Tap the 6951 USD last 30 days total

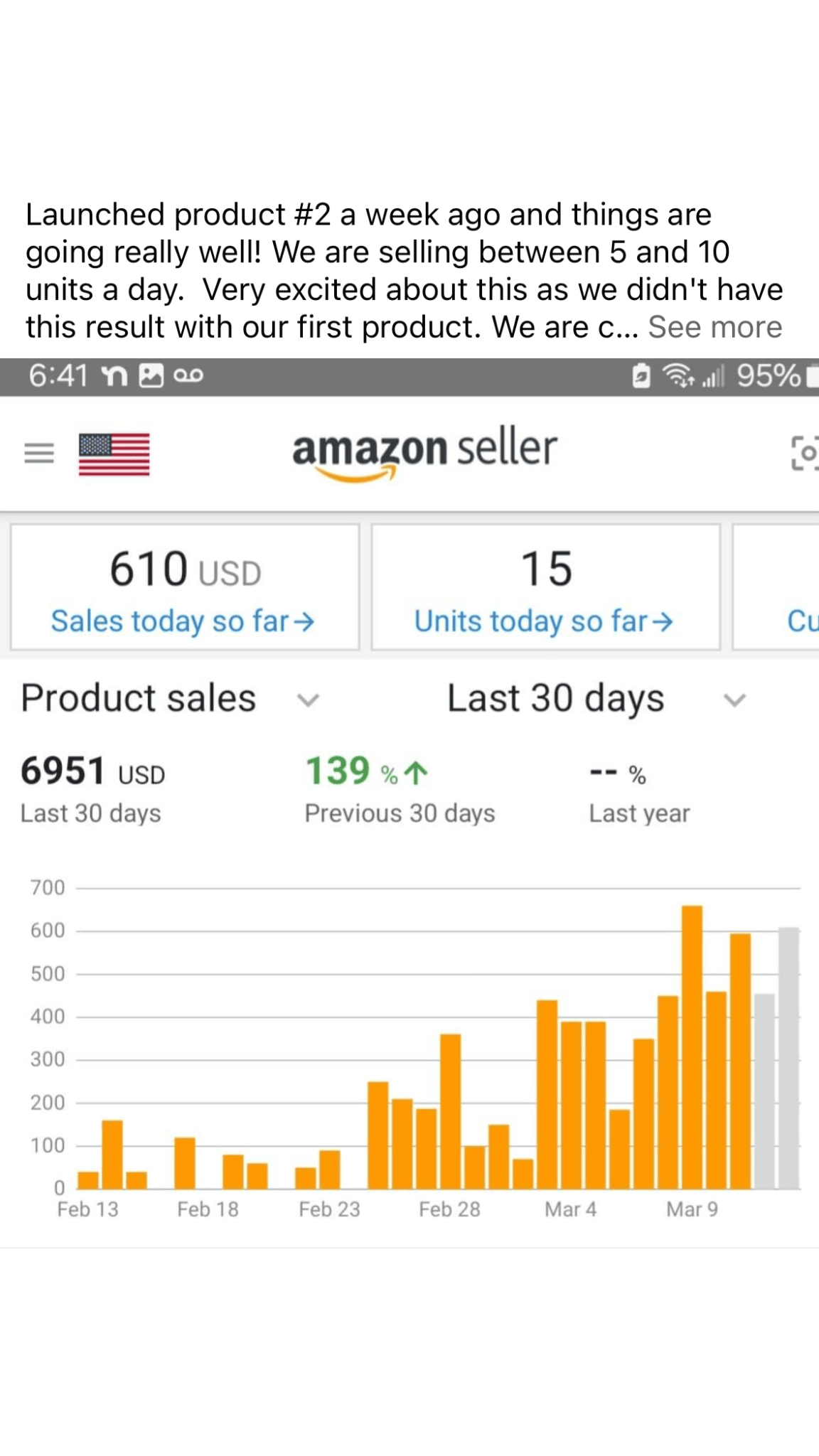[x=92, y=772]
